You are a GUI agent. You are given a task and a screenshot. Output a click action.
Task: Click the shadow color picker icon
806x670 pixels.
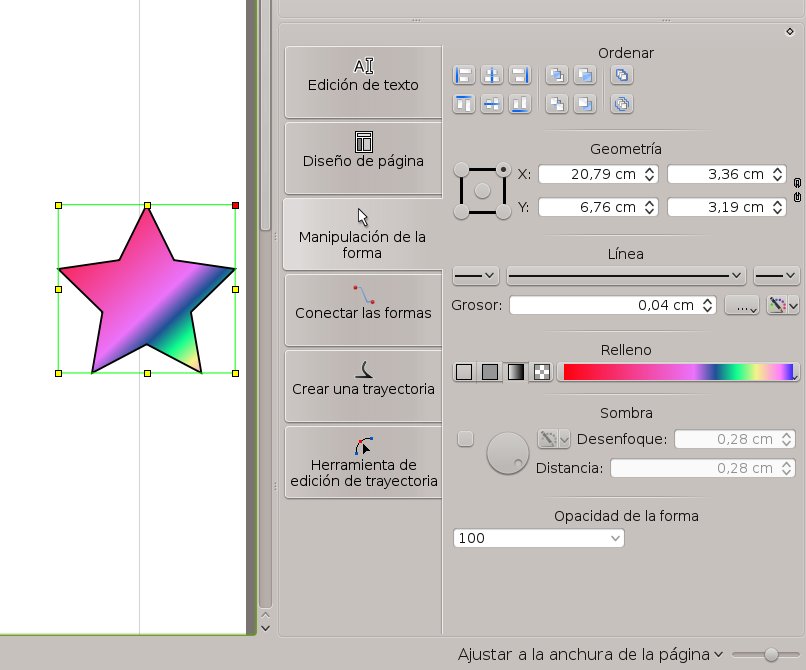547,439
